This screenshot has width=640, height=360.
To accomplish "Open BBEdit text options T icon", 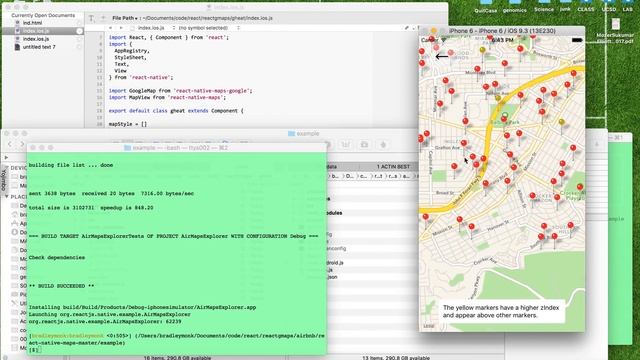I will pos(91,18).
